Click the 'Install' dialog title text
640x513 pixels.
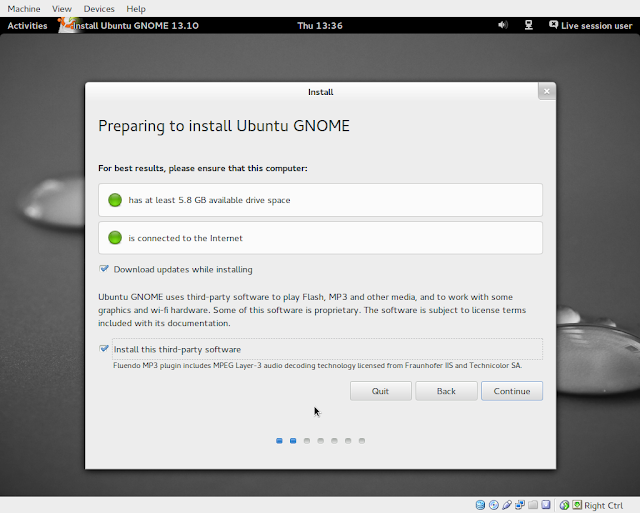pyautogui.click(x=320, y=92)
